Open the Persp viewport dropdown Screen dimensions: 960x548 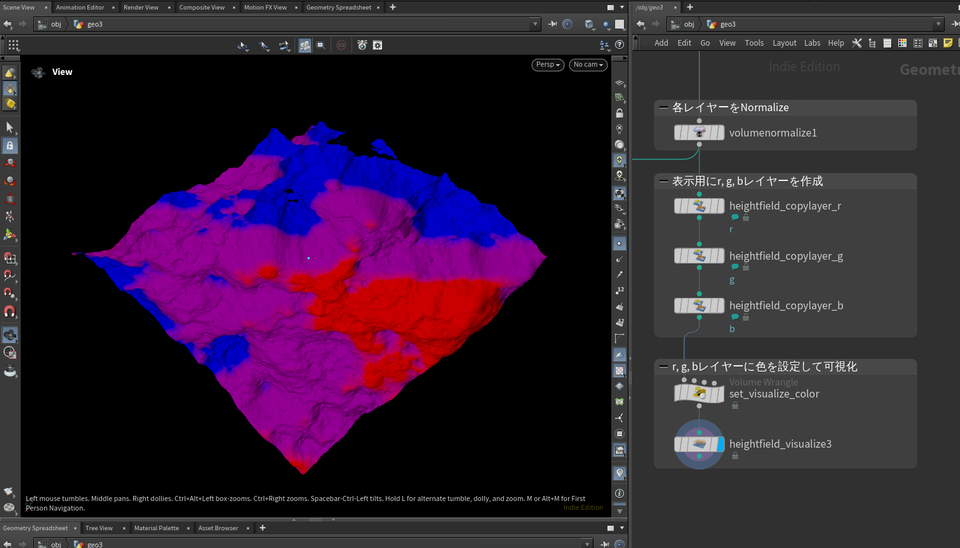click(x=548, y=65)
